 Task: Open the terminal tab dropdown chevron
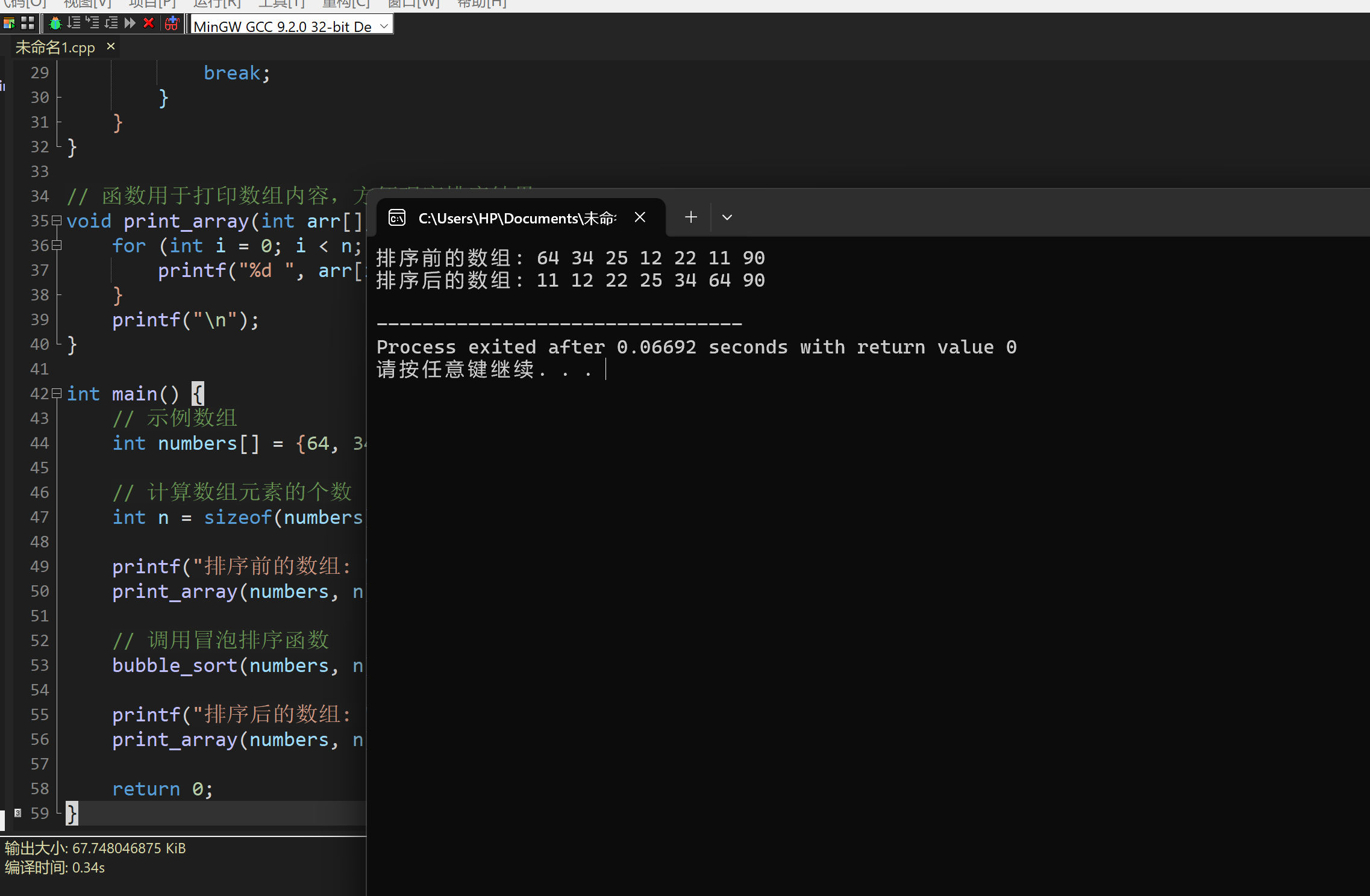click(727, 217)
